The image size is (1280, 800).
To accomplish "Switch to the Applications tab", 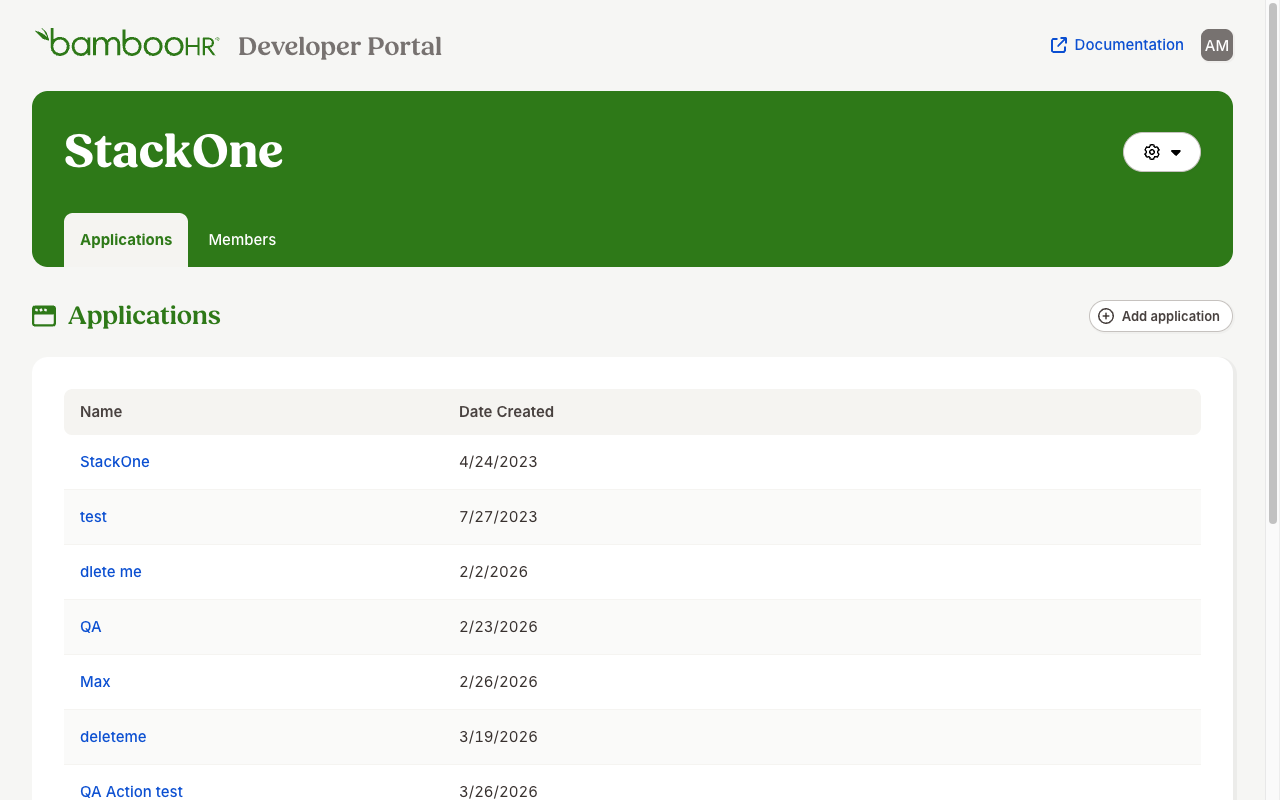I will [126, 240].
